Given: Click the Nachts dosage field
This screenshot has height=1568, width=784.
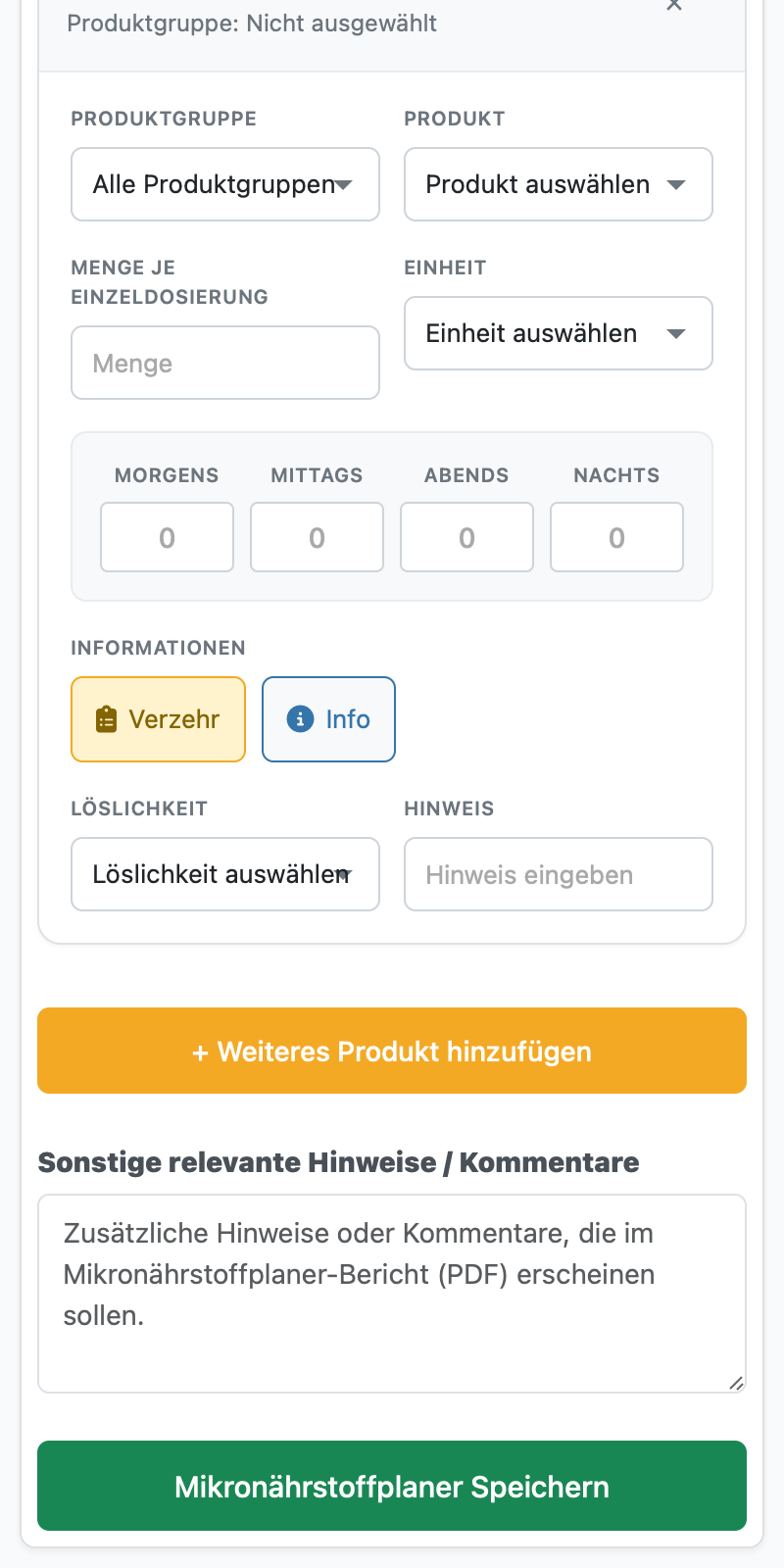Looking at the screenshot, I should click(x=616, y=537).
